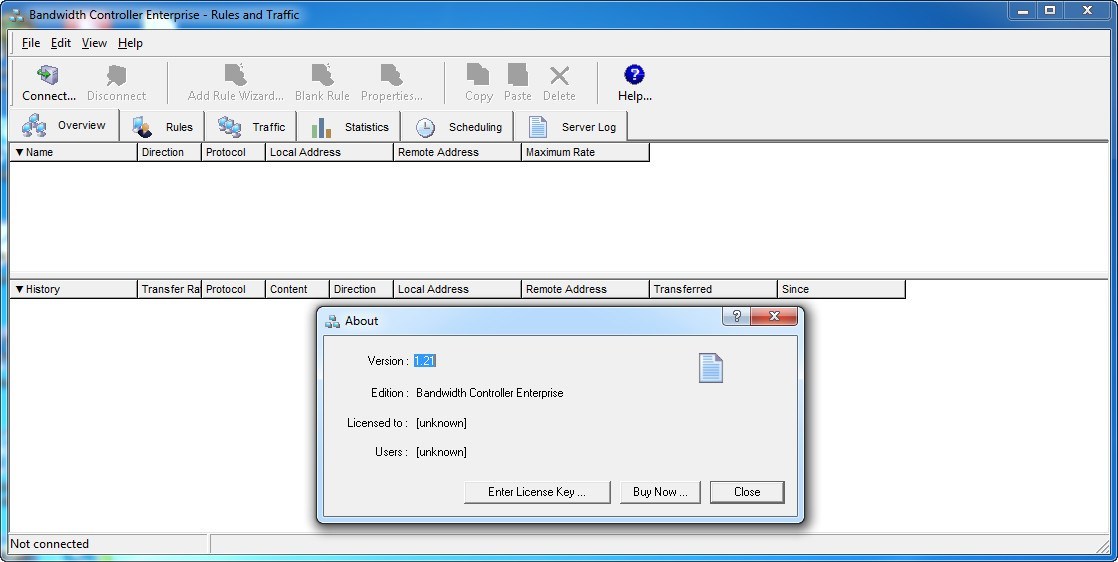The image size is (1118, 562).
Task: Click the Bandwidth Controller Enterprise edition text
Action: point(490,393)
